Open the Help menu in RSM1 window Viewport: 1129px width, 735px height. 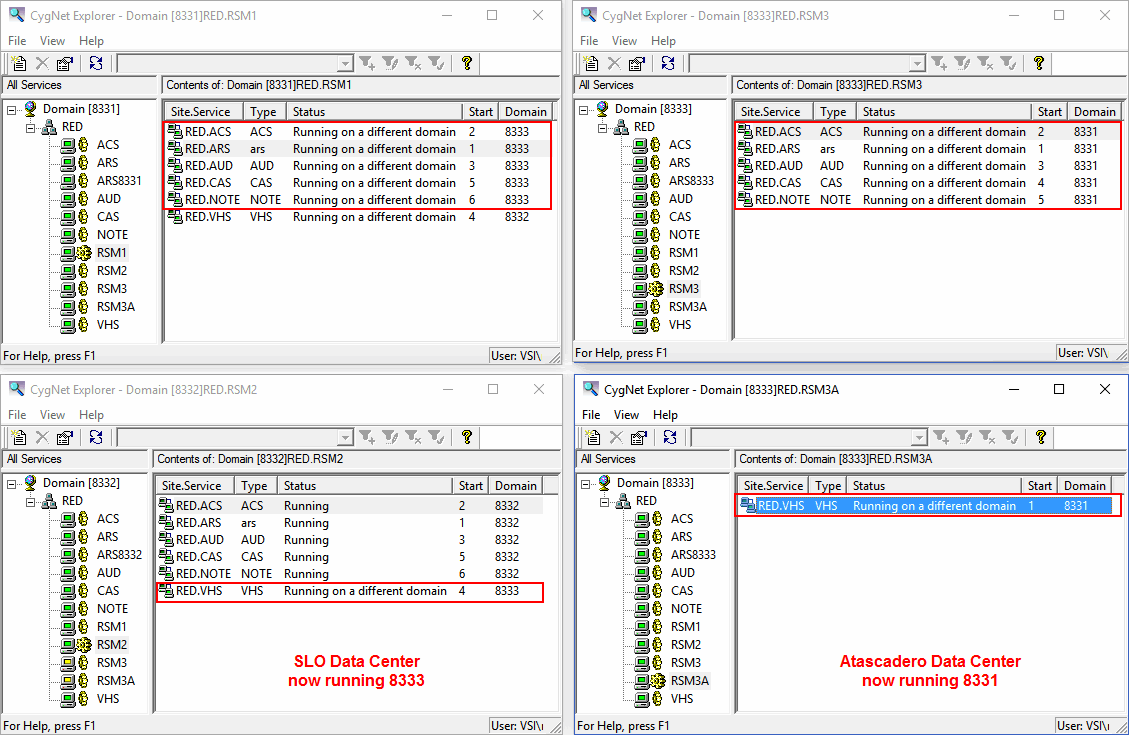[91, 41]
